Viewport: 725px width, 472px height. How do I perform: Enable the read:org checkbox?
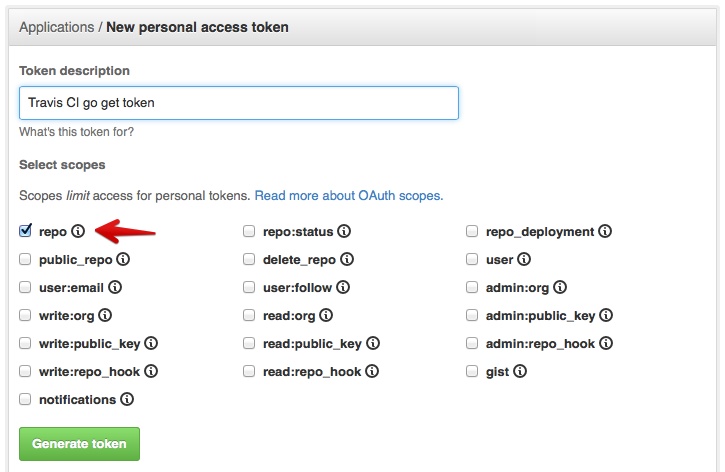coord(249,316)
